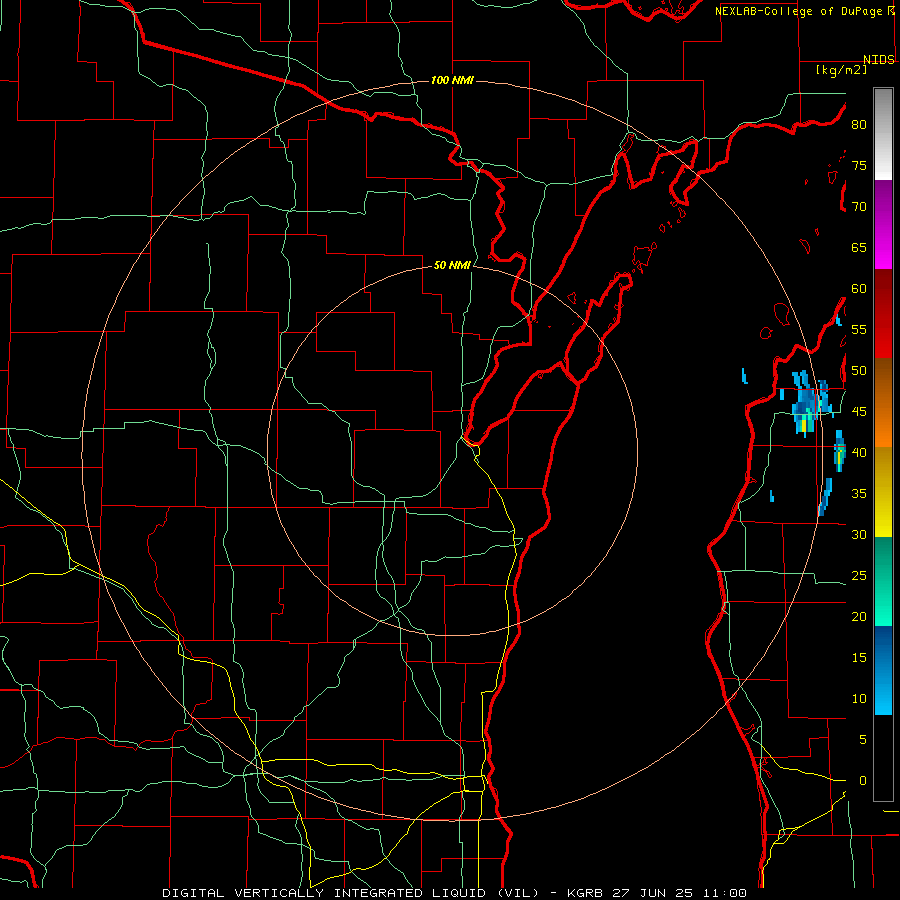Click the KGRB station identifier in the caption
900x900 pixels.
pyautogui.click(x=584, y=893)
